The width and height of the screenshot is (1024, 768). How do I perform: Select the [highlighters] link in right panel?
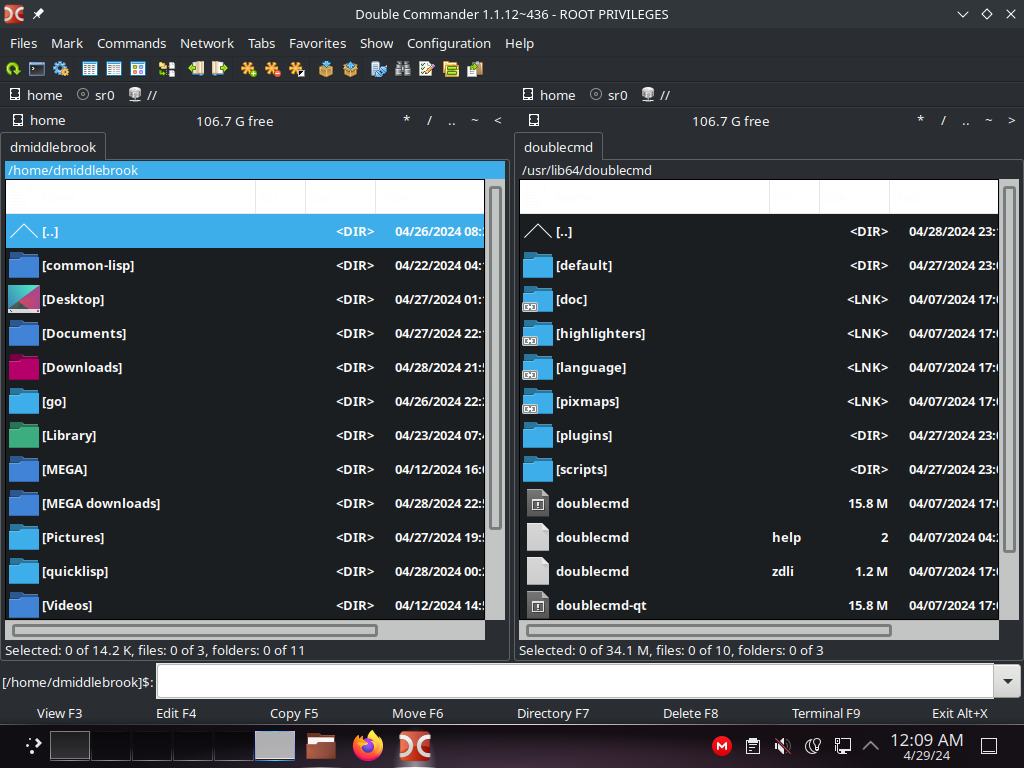tap(759, 333)
